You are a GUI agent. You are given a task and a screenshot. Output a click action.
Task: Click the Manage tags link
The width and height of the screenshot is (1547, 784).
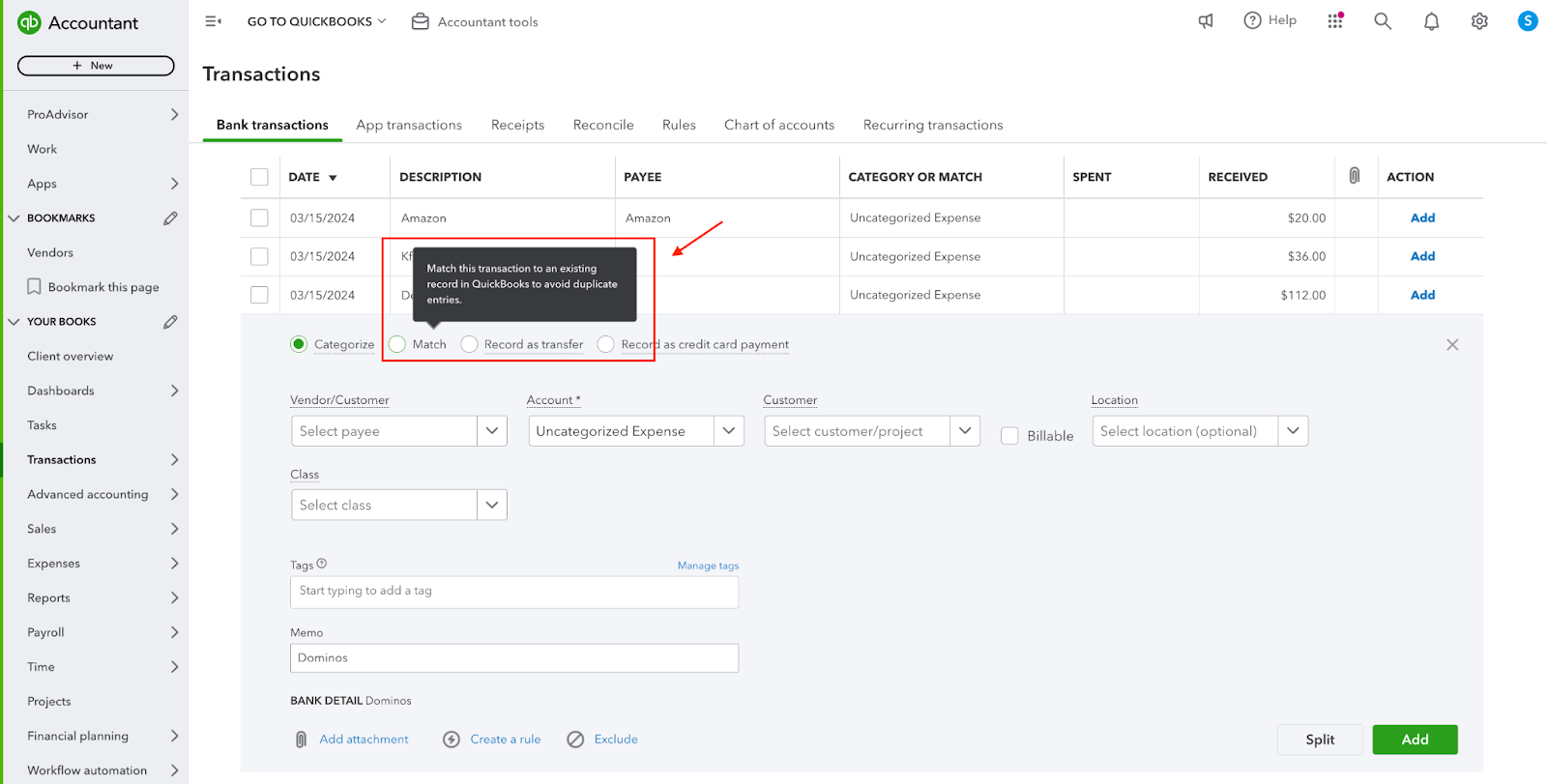(708, 566)
